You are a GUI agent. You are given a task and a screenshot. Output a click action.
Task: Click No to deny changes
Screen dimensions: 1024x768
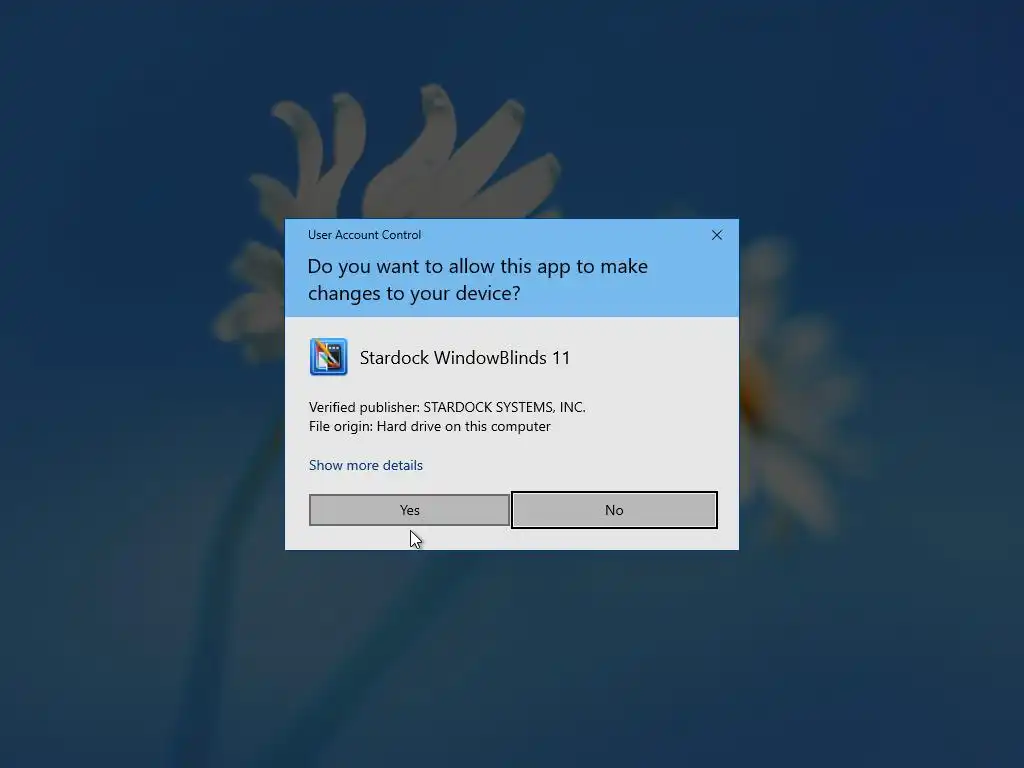click(614, 510)
